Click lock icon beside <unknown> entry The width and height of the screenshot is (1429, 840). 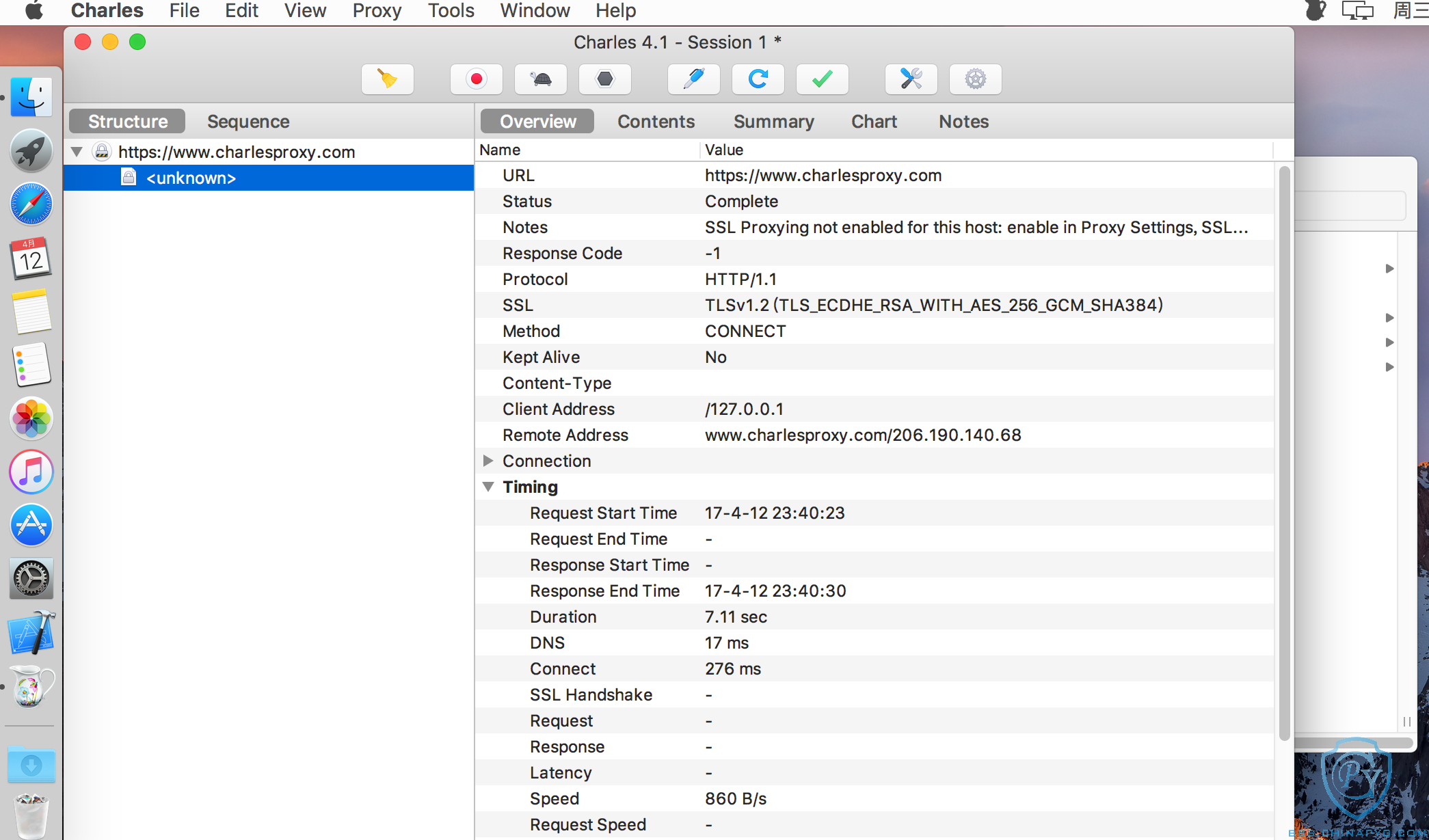(128, 178)
